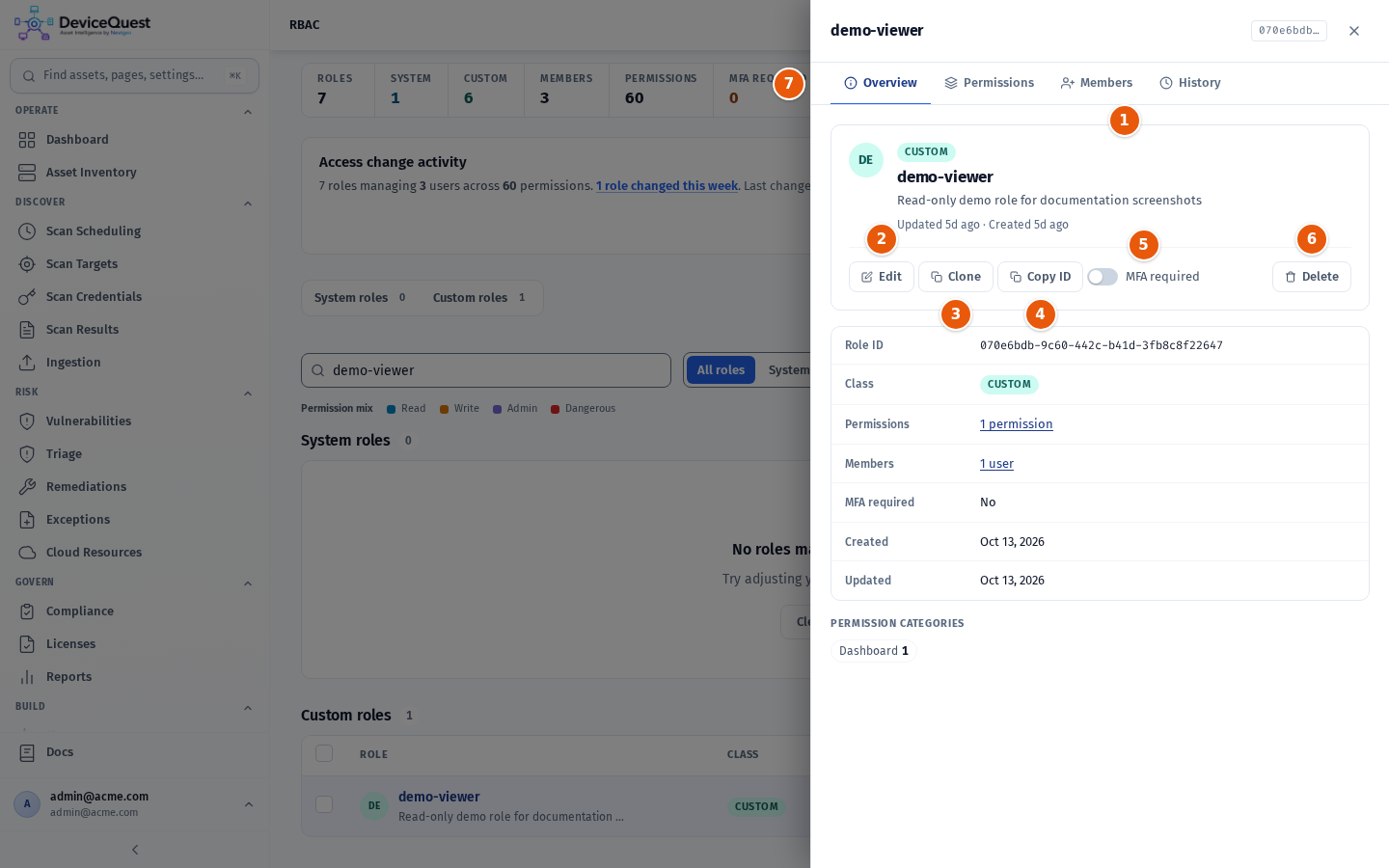Open Asset Inventory icon in sidebar
The height and width of the screenshot is (868, 1389).
pos(27,173)
